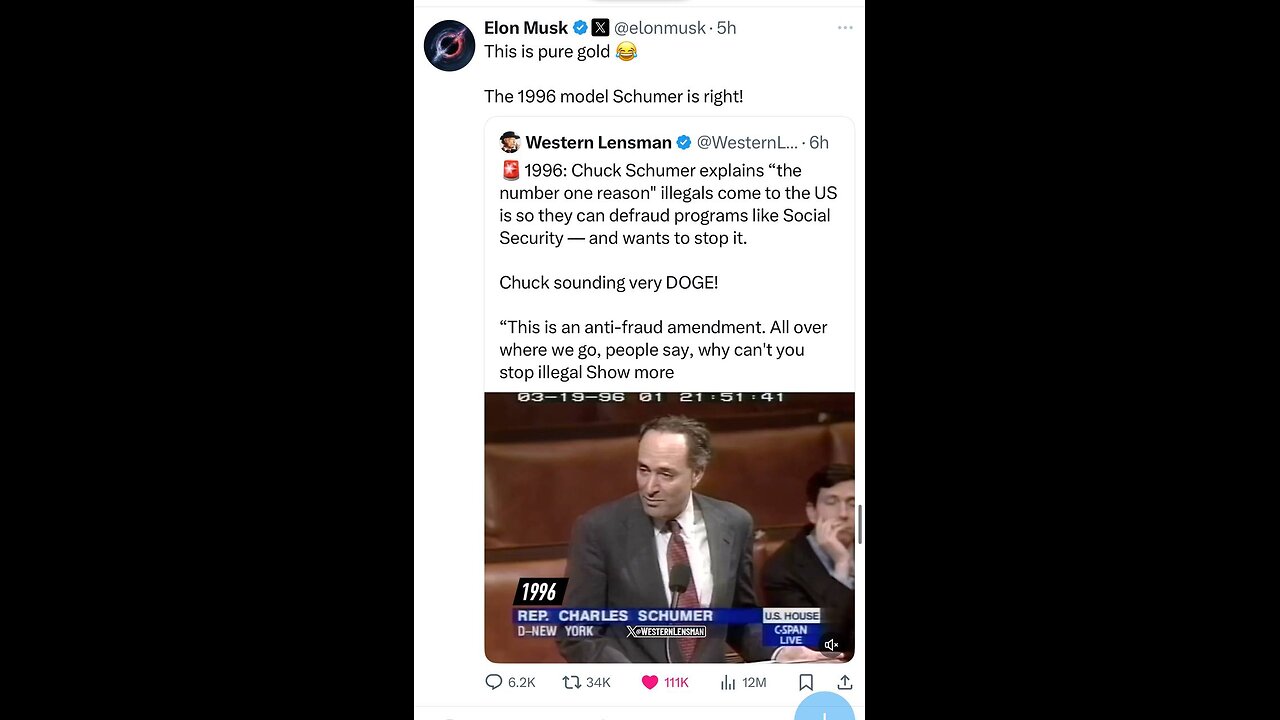This screenshot has height=720, width=1280.
Task: Open the Western Lensman avatar icon
Action: coord(510,142)
